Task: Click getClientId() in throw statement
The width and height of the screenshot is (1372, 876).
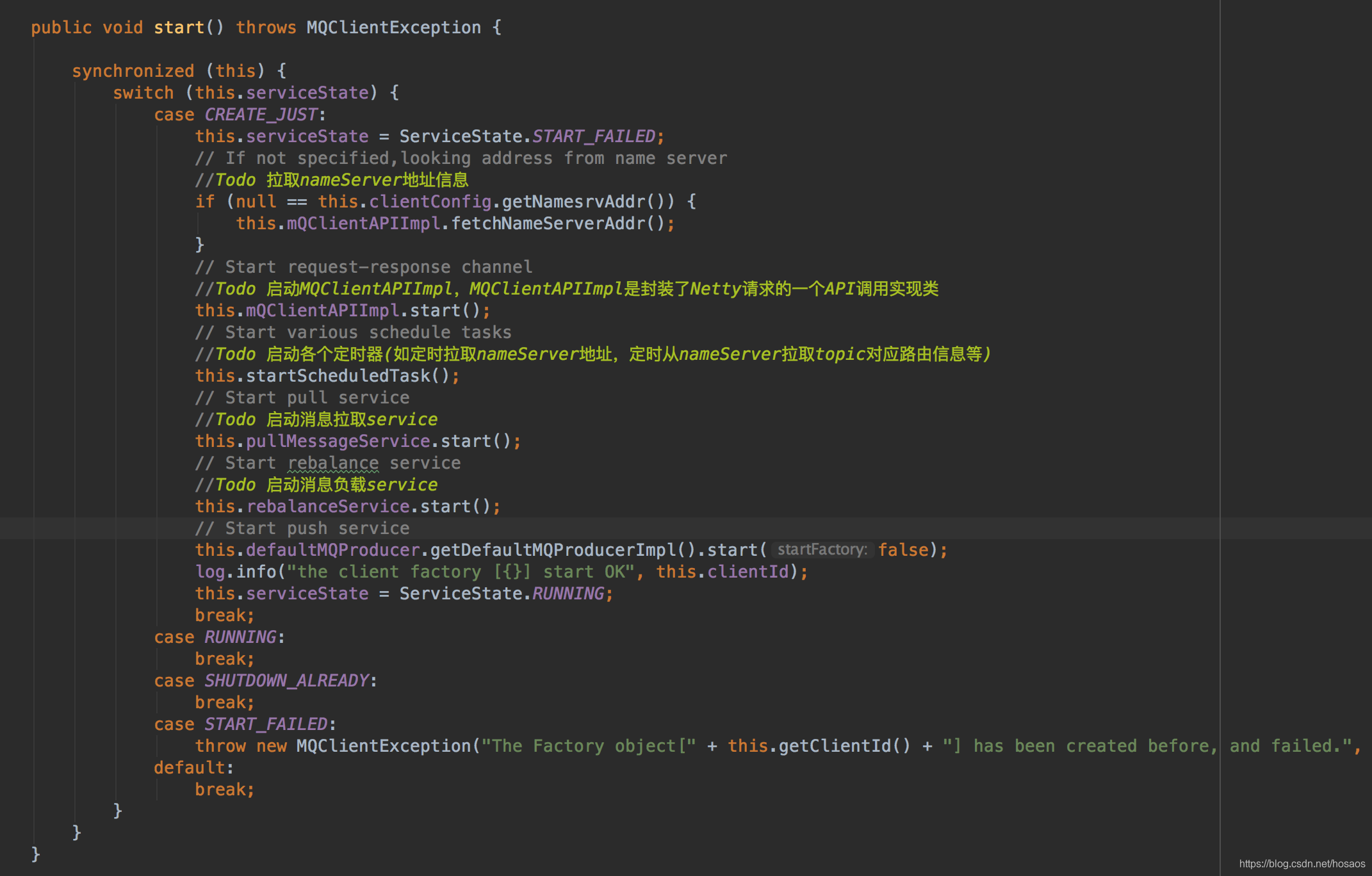Action: coord(844,746)
